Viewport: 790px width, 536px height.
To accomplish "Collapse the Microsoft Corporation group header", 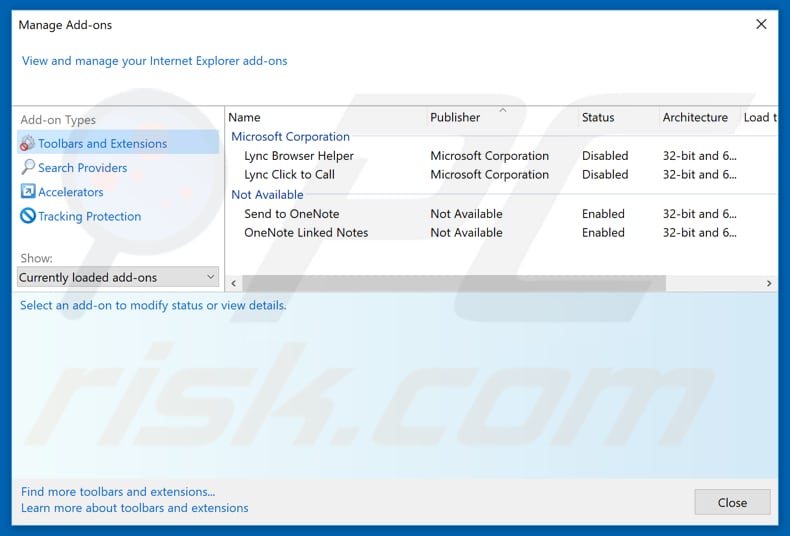I will [x=290, y=137].
